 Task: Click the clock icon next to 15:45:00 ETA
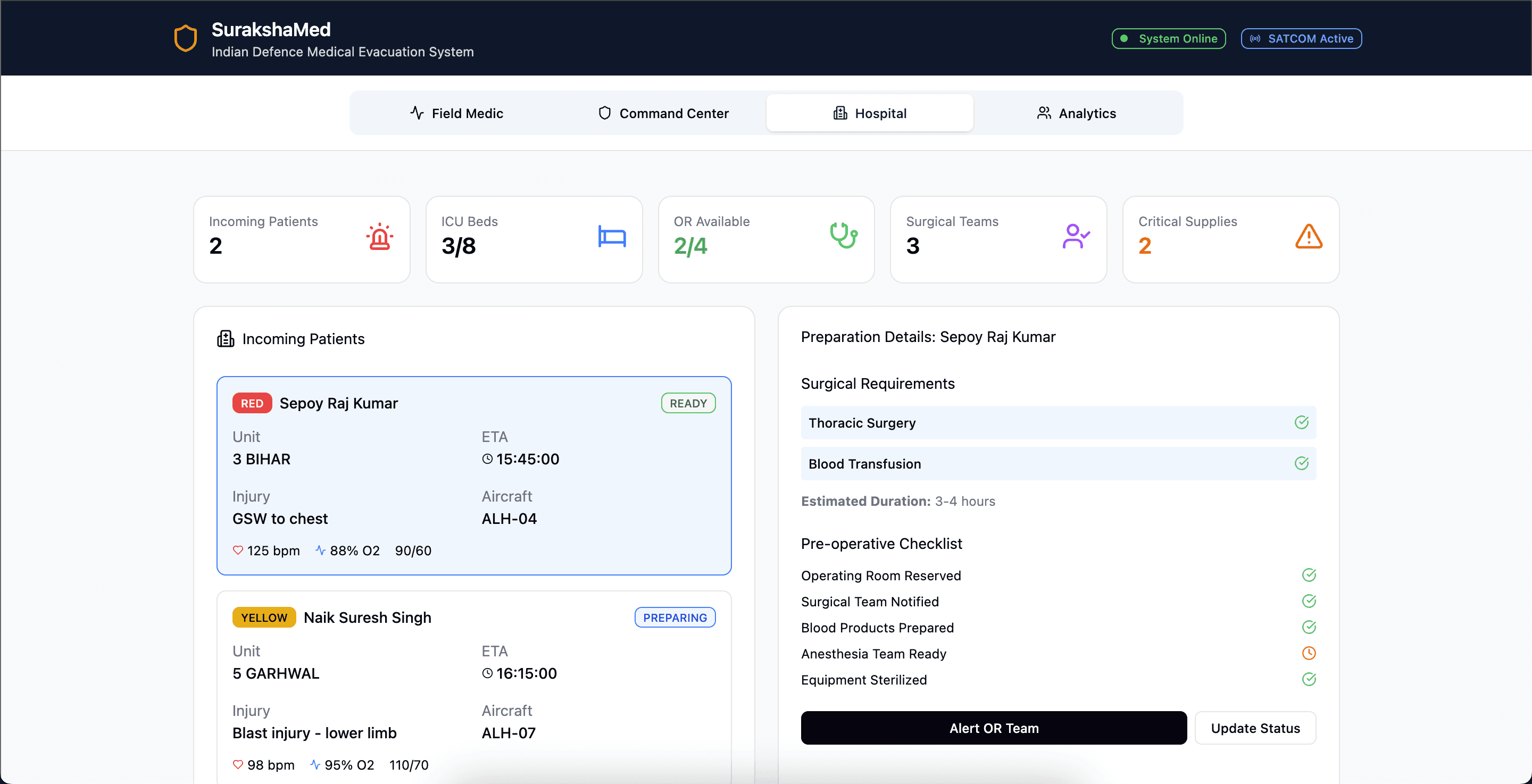coord(487,458)
